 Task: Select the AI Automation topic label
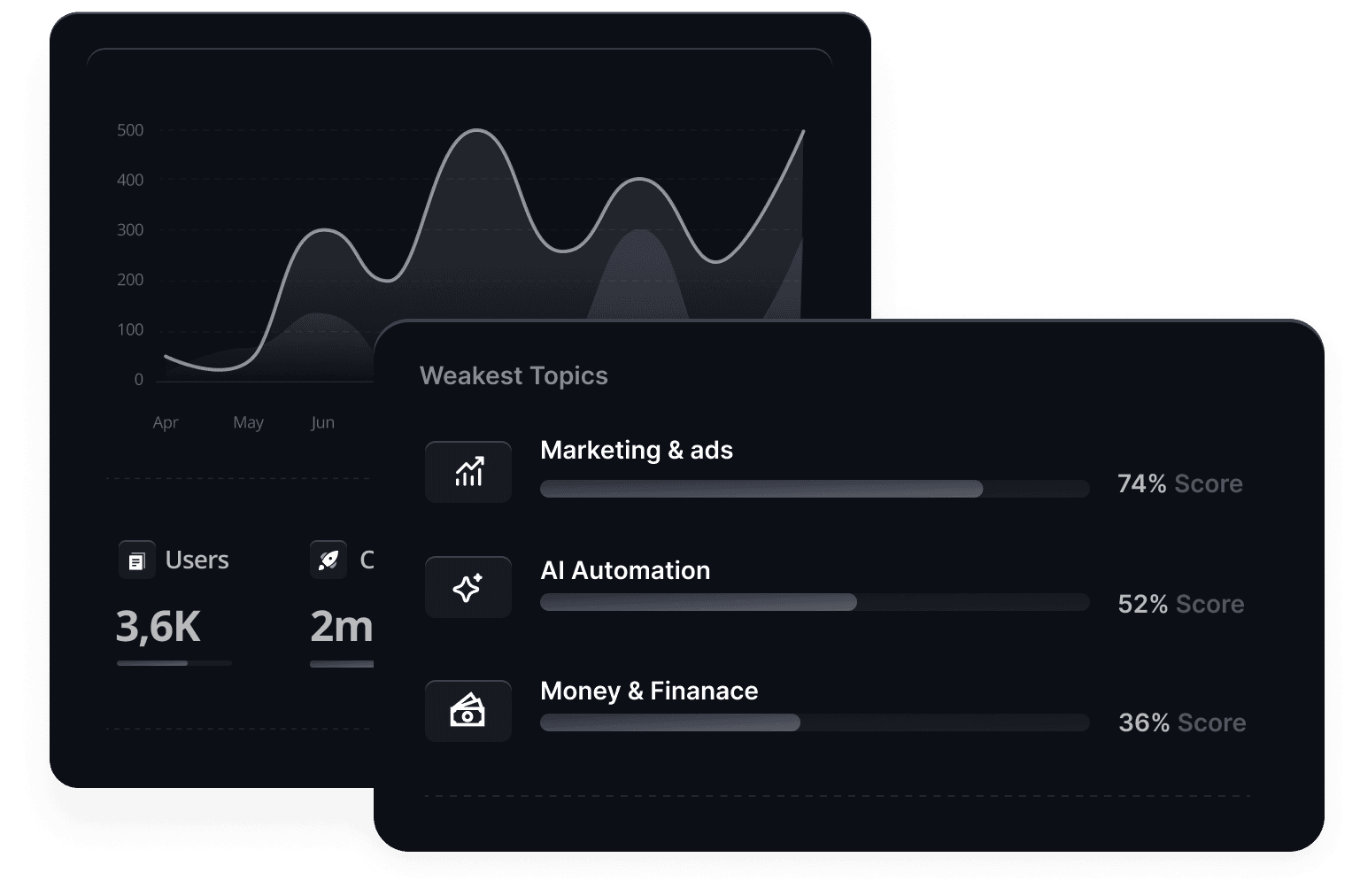click(x=625, y=570)
